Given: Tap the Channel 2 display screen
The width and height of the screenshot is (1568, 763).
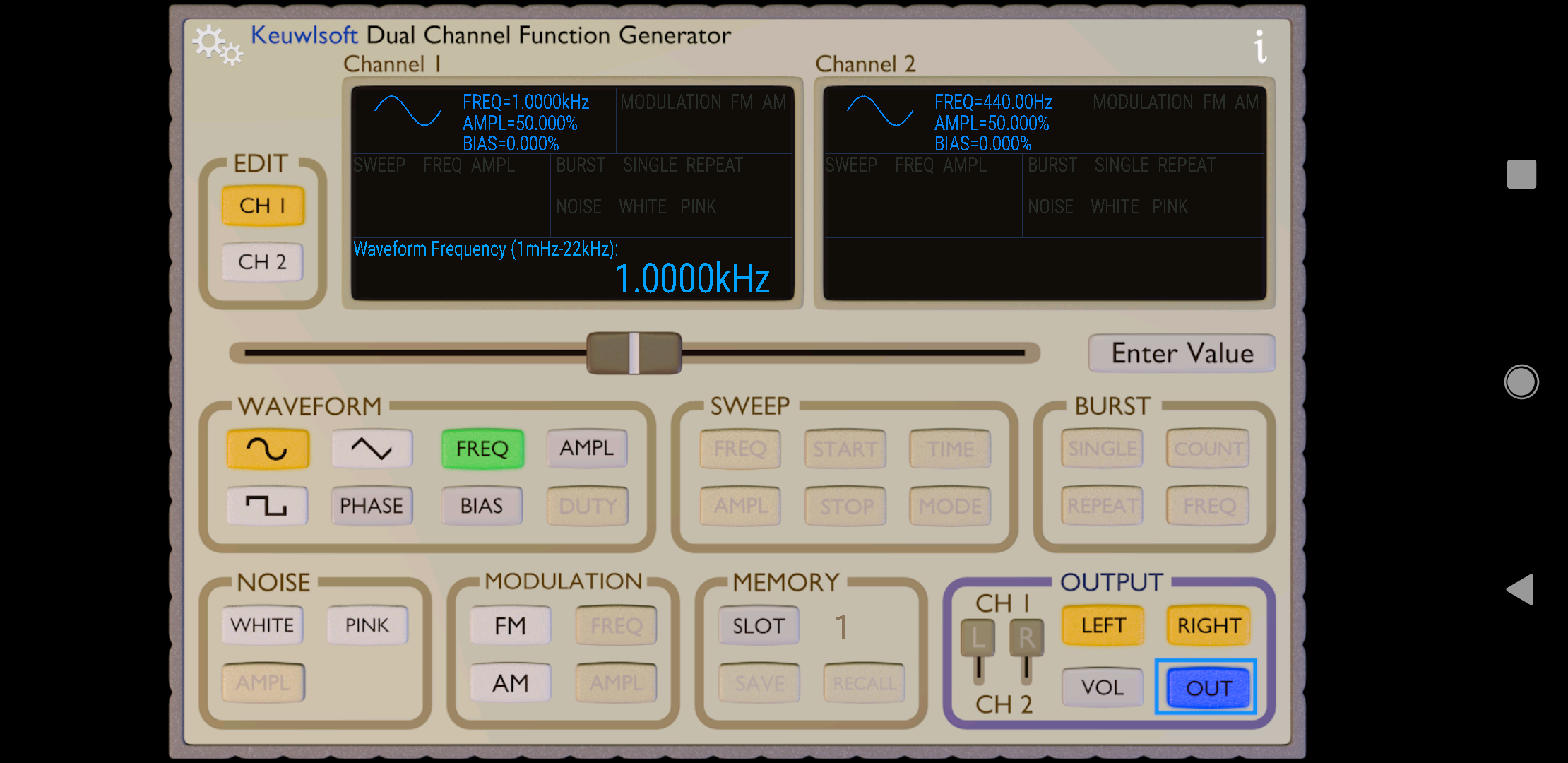Looking at the screenshot, I should (1044, 194).
